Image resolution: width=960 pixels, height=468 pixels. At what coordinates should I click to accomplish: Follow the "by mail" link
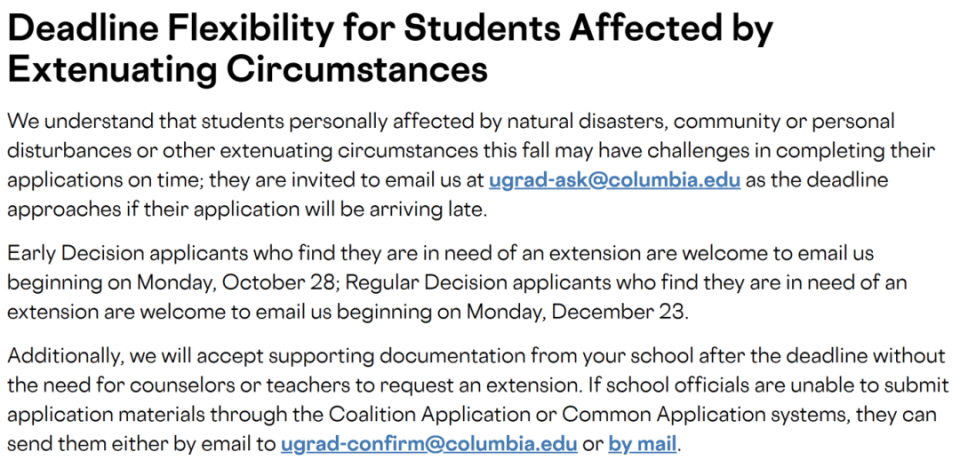click(645, 442)
